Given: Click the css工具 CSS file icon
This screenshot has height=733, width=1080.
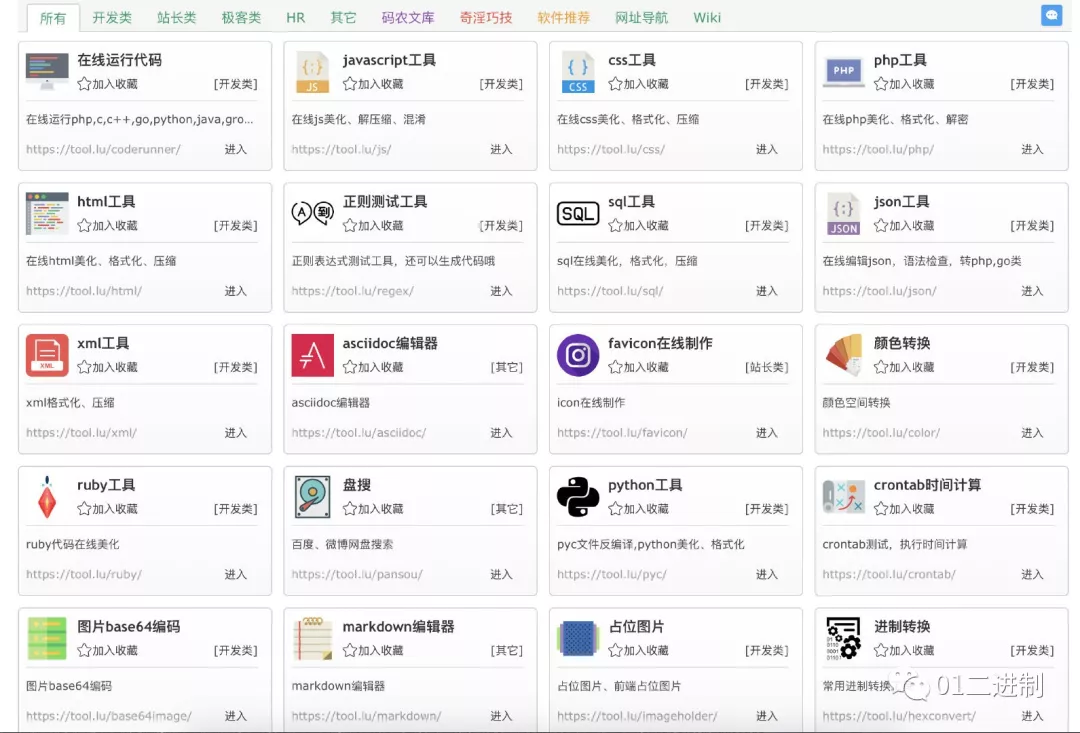Looking at the screenshot, I should point(578,72).
